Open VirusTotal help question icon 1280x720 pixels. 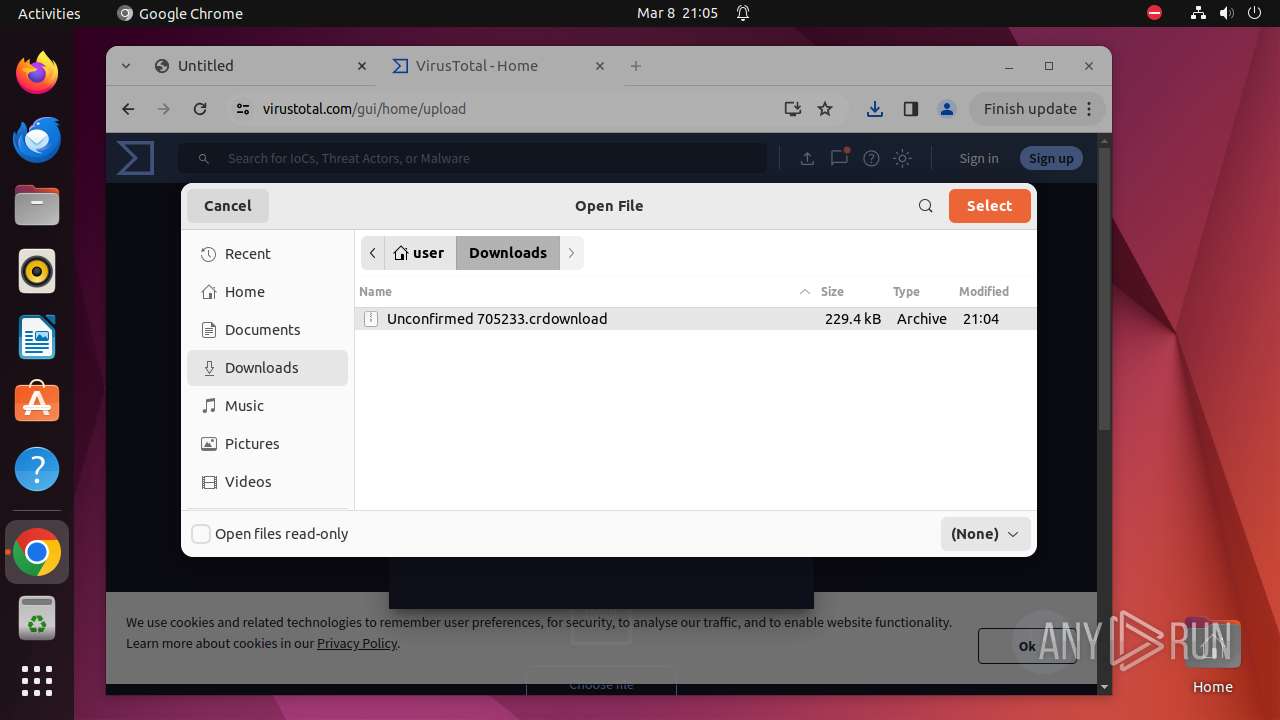[871, 158]
